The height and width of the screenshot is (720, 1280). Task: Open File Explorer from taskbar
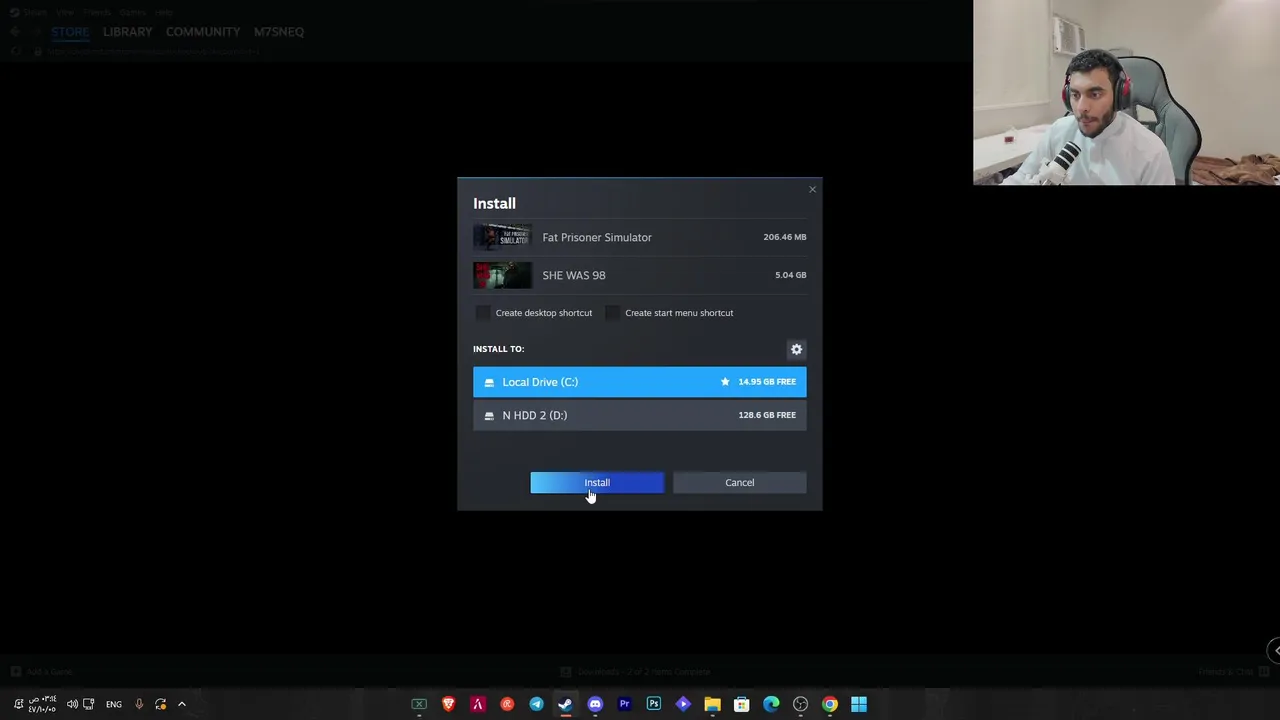(x=712, y=704)
